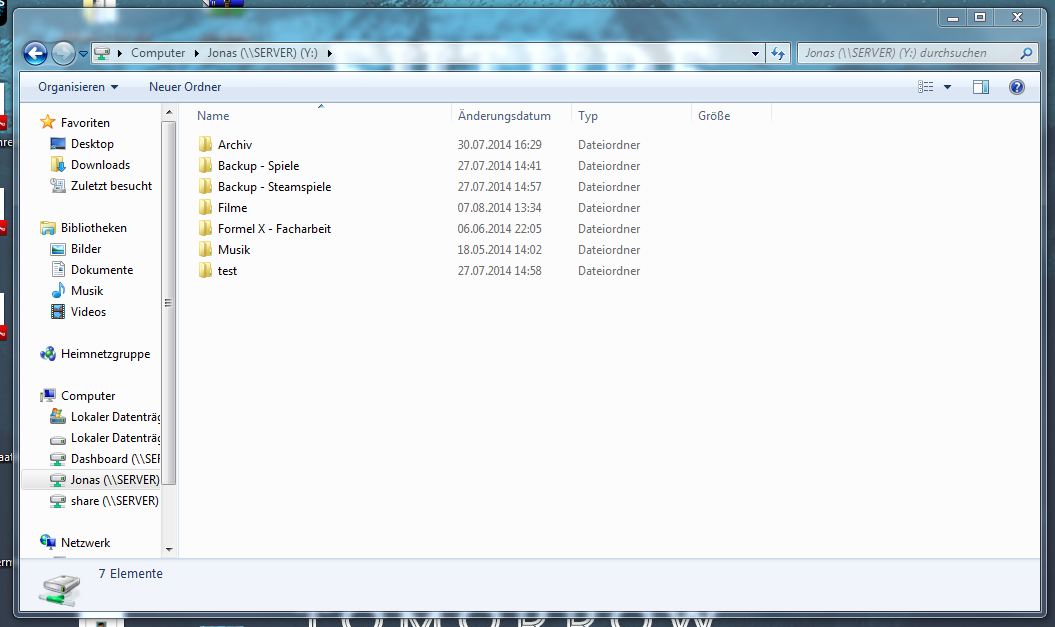Select the Archiv folder icon

pos(205,145)
